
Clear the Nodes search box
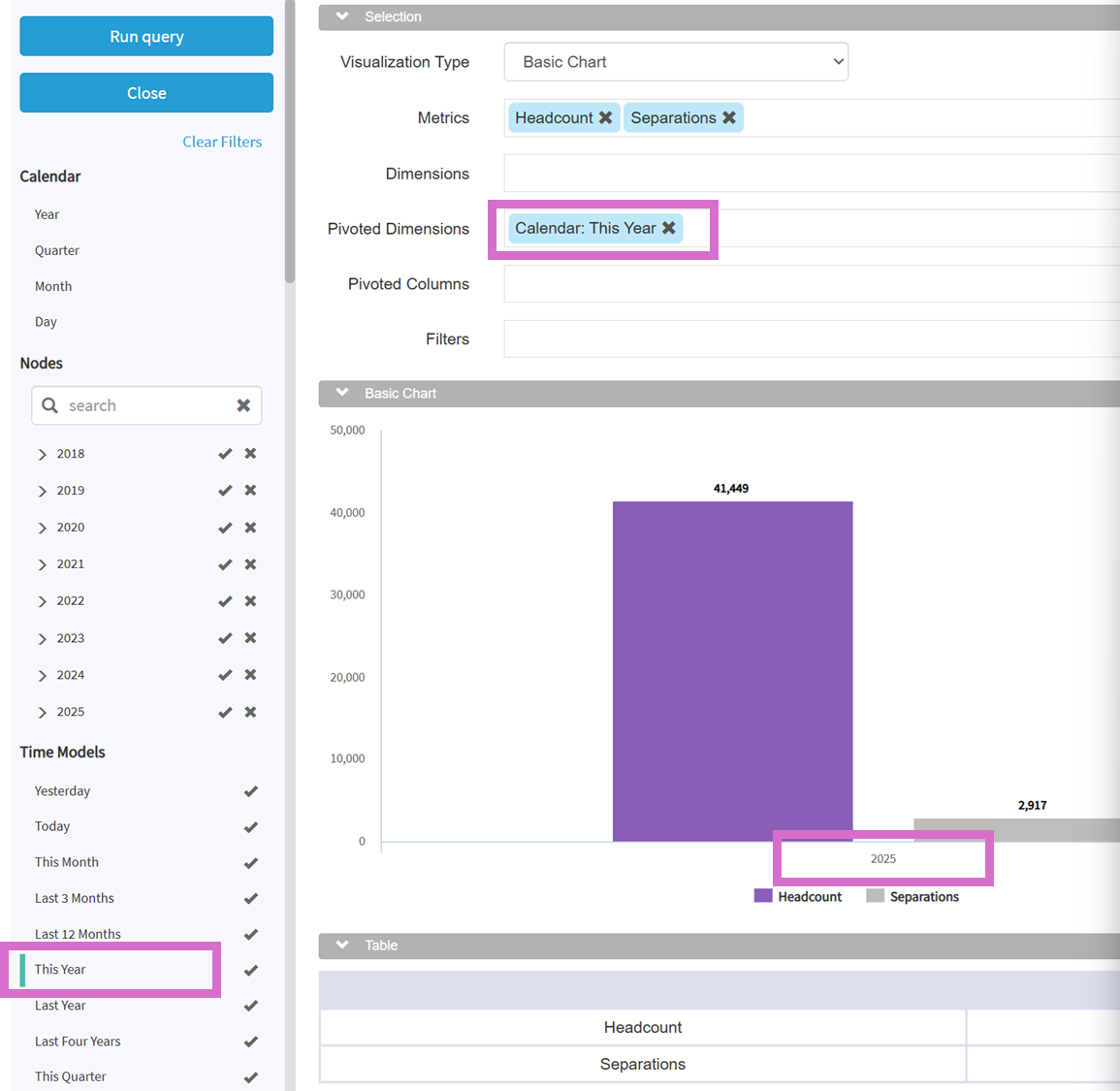(243, 405)
